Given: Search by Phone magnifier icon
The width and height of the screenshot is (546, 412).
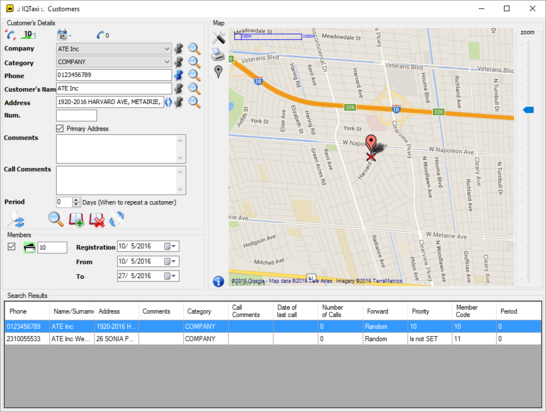Looking at the screenshot, I should point(194,75).
